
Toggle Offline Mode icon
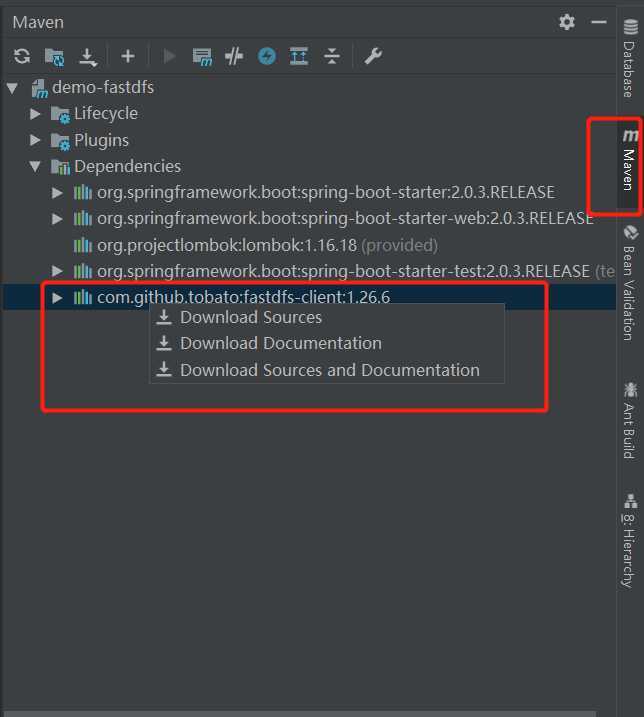(x=234, y=56)
